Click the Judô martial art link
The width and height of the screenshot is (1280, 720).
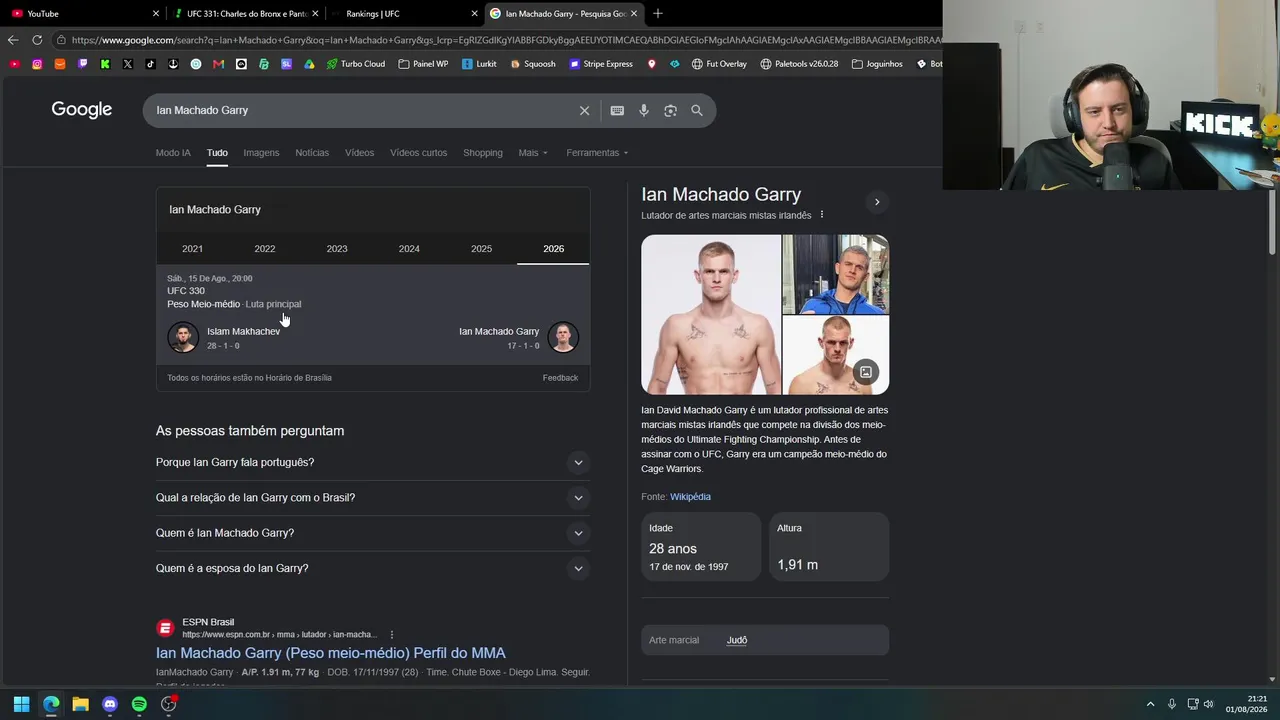click(x=737, y=640)
